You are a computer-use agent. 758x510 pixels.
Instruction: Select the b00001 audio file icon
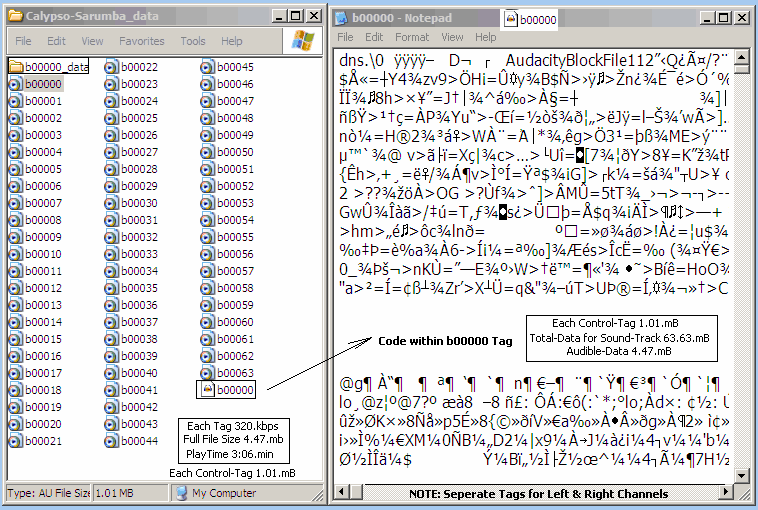16,101
